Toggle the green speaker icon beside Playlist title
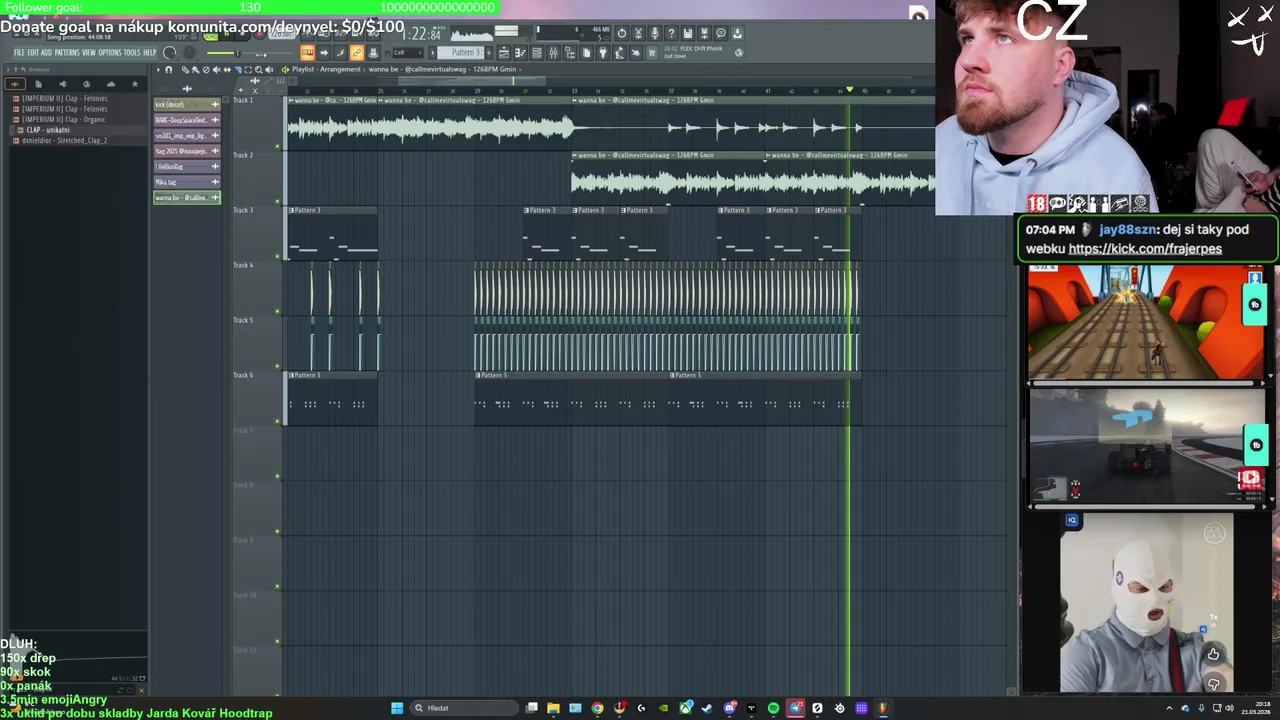 (285, 70)
